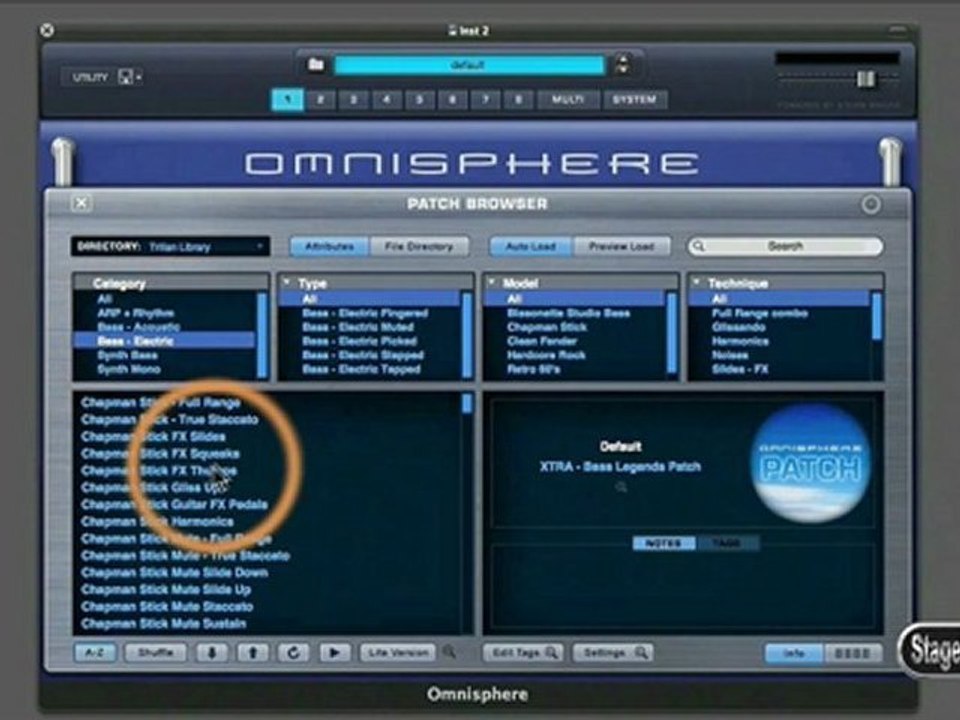Click the default patch name display

click(468, 65)
